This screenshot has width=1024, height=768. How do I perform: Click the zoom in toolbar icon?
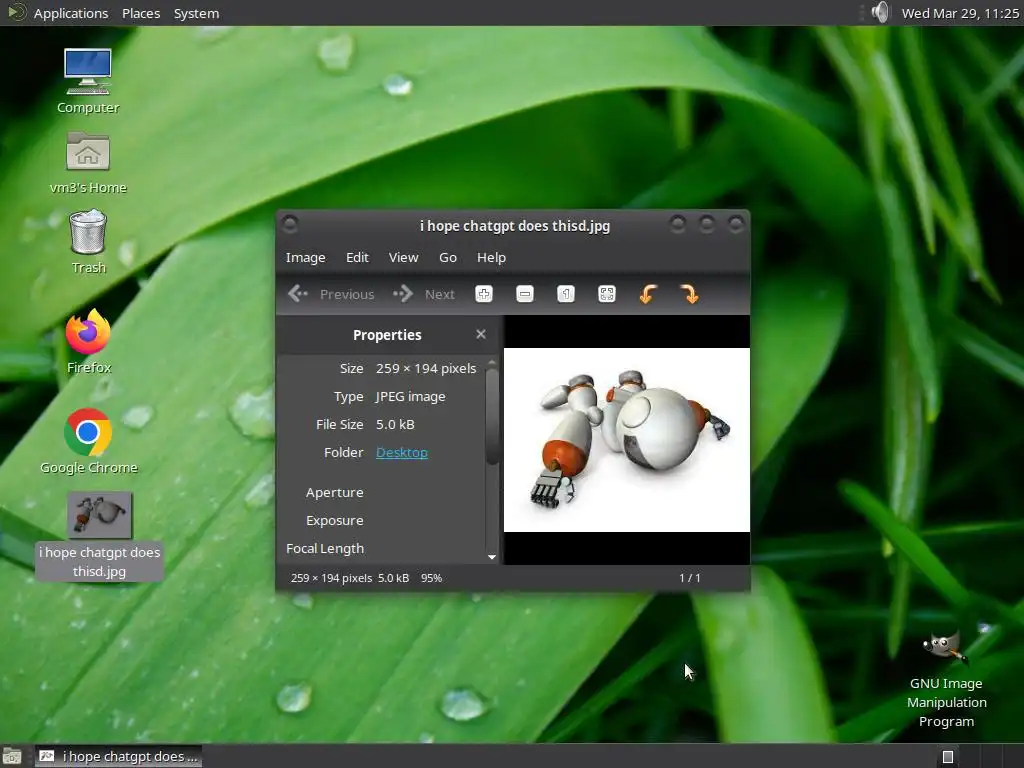(x=483, y=294)
